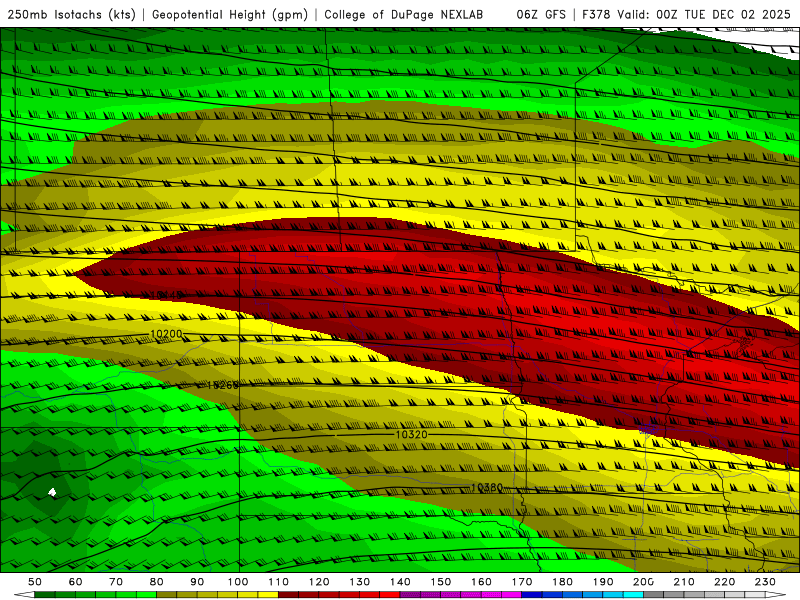The height and width of the screenshot is (600, 800).
Task: Click the left arrow end of the color bar
Action: (x=24, y=595)
